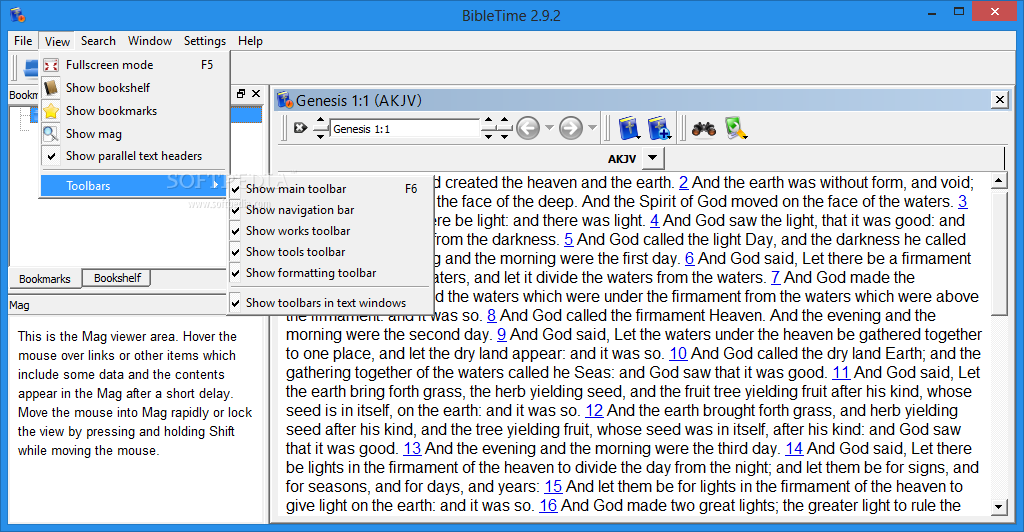Click the Genesis 1:1 reference input field

click(x=404, y=129)
